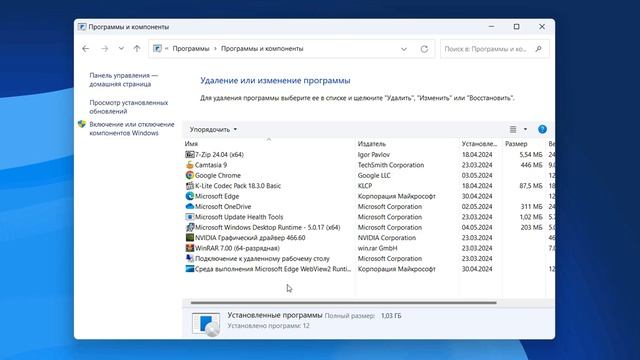Click the control panel icon in address bar
Viewport: 640px width, 360px height.
(157, 49)
